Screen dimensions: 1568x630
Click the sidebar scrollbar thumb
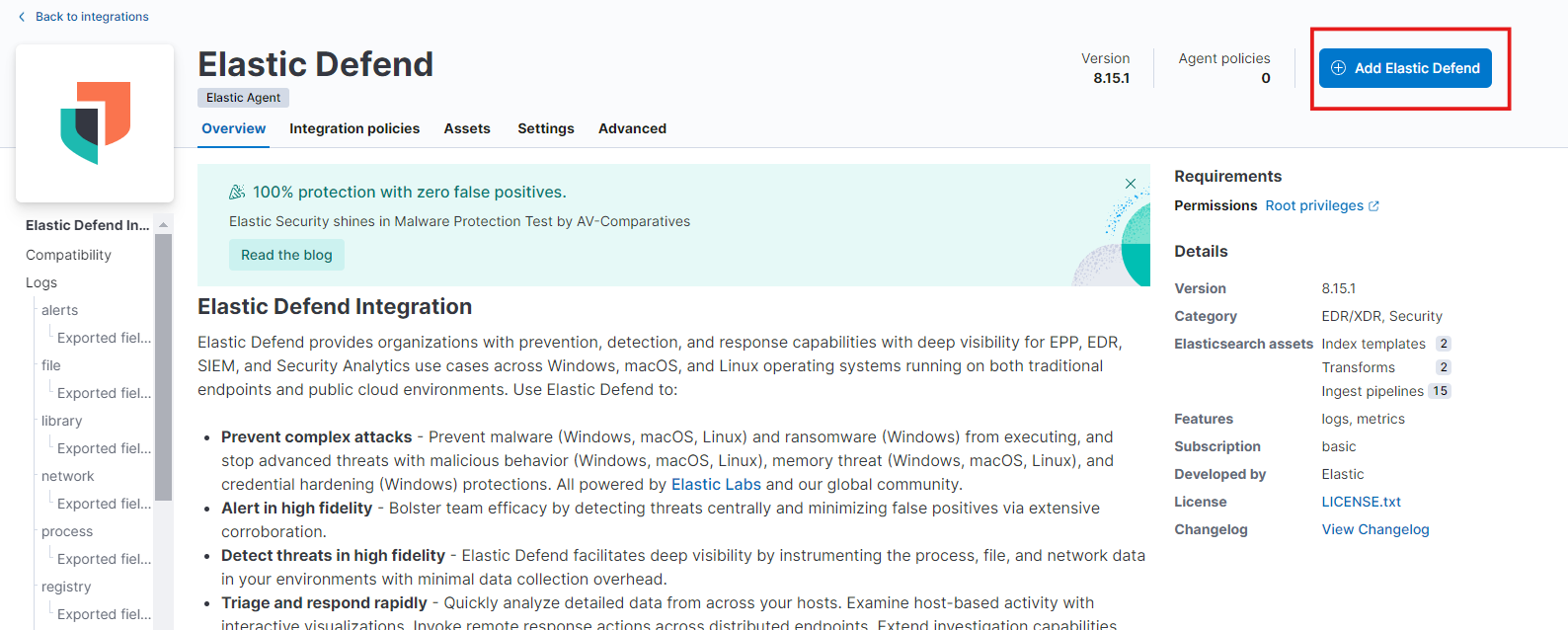[163, 367]
